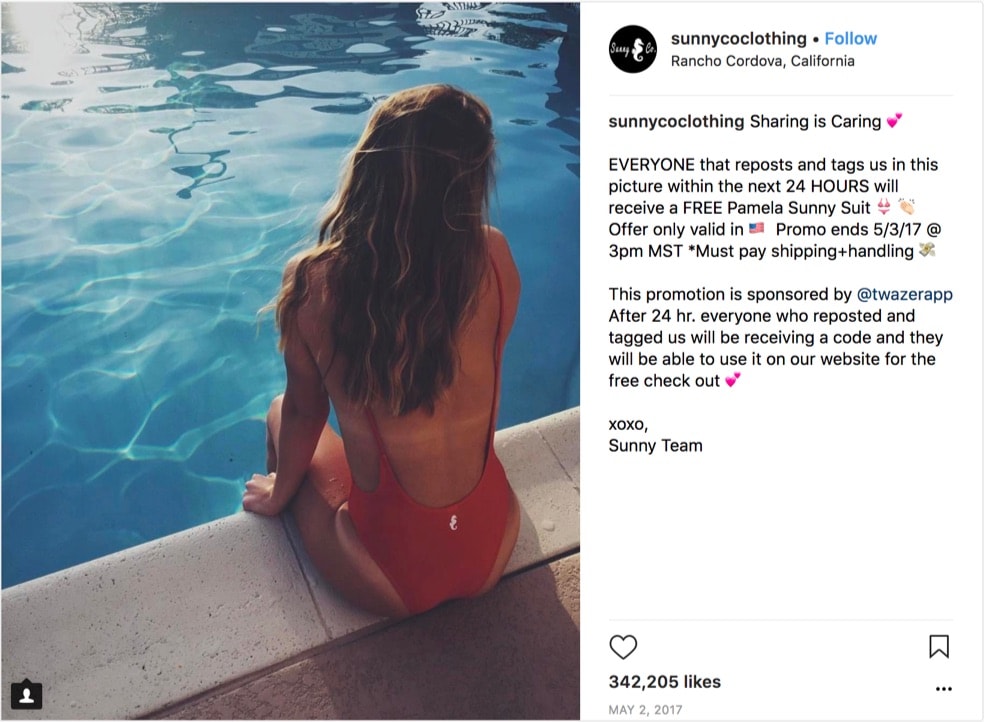
Task: Show tagged people icon on the photo
Action: (26, 694)
